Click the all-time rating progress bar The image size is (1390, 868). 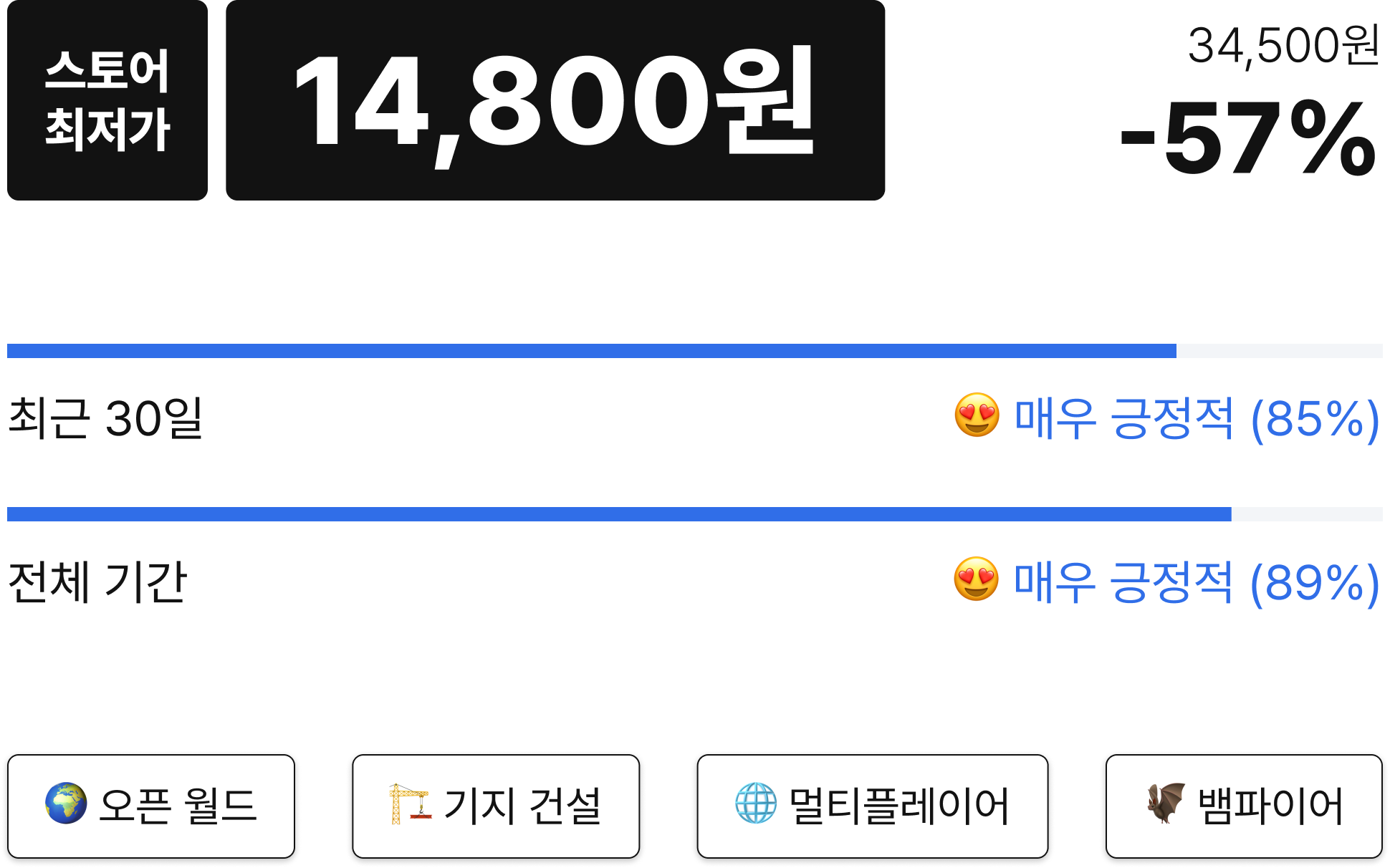(695, 514)
